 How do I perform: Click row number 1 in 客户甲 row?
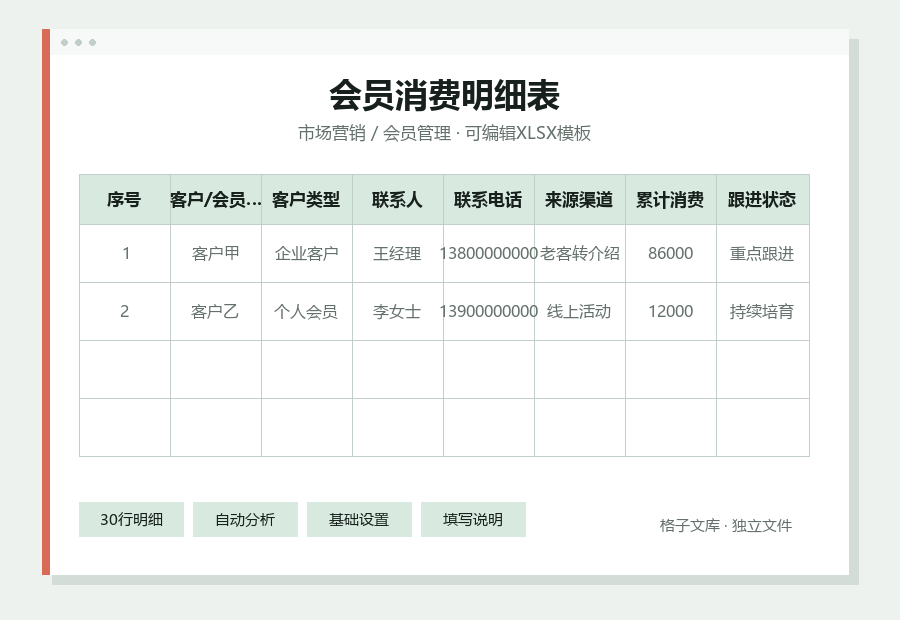(x=125, y=253)
